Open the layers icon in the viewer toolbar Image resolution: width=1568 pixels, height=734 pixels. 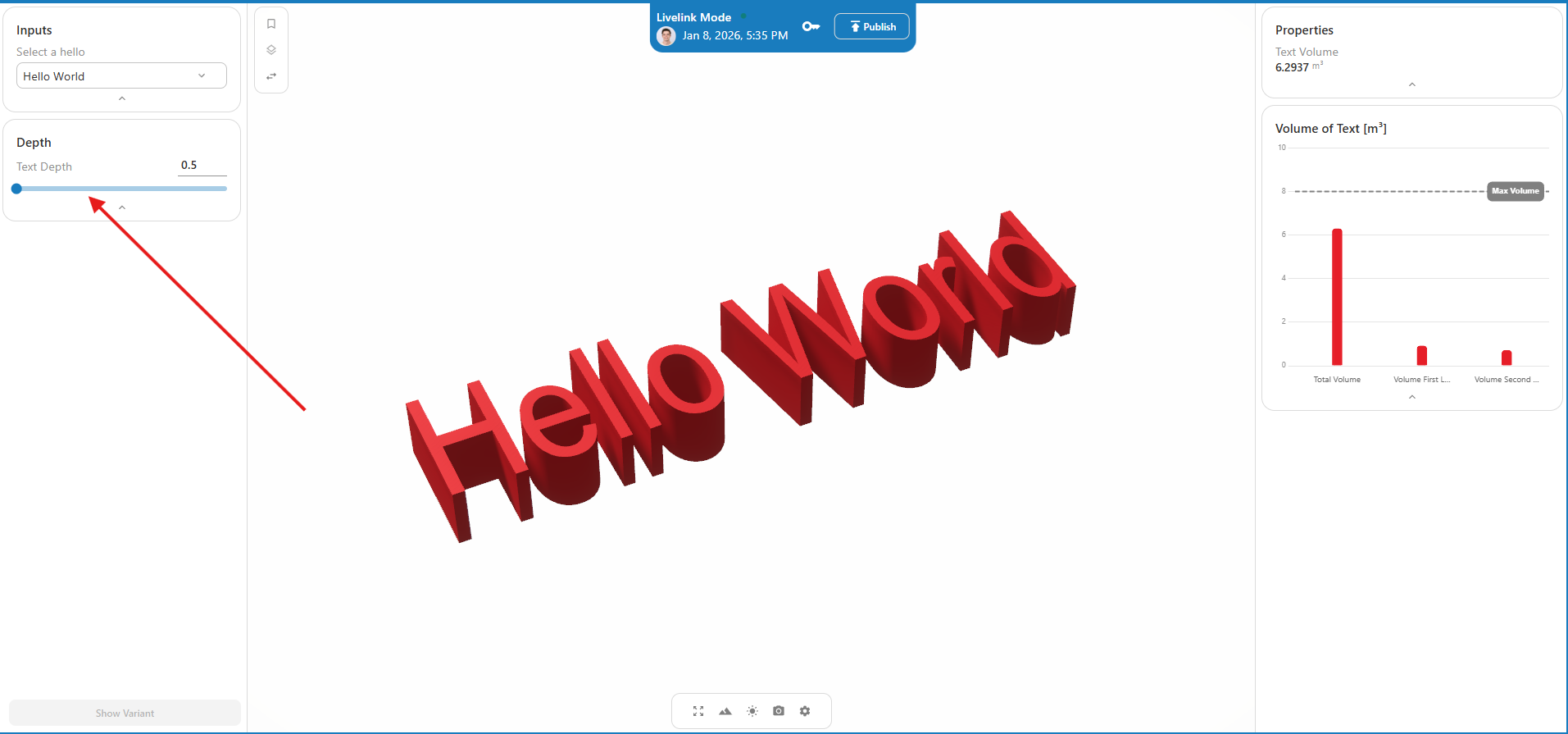pos(271,50)
